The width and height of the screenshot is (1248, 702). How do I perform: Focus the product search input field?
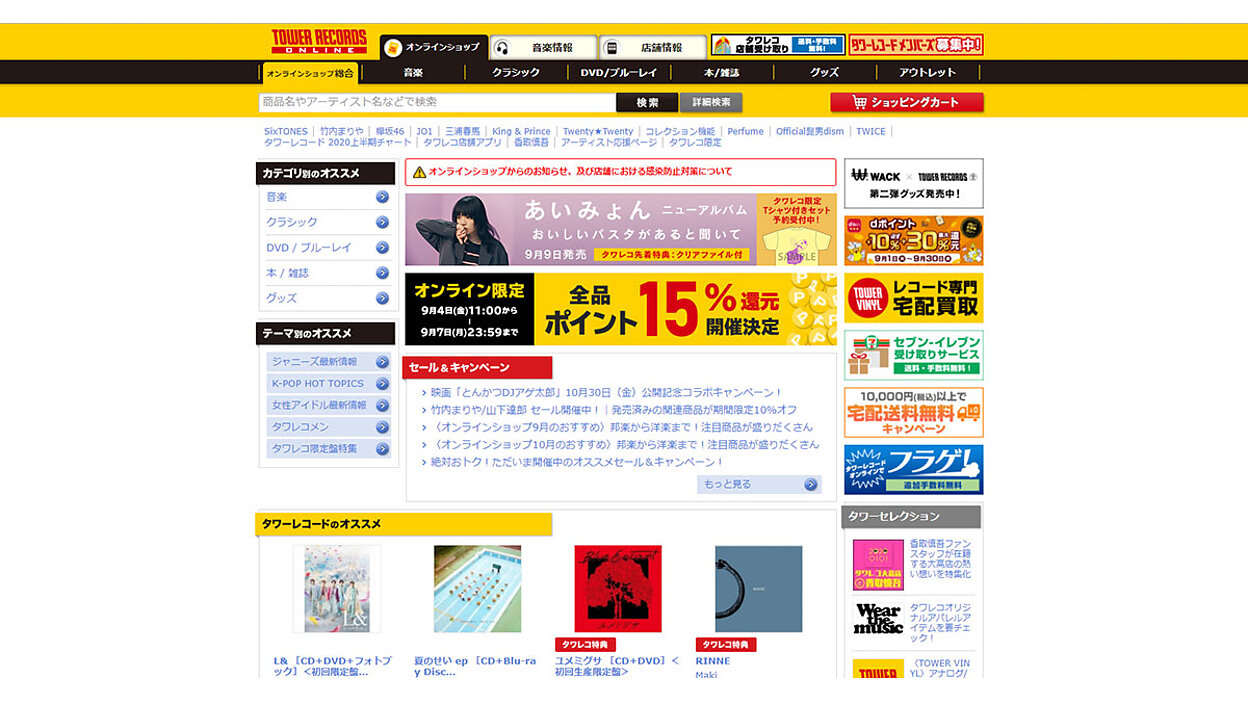click(x=436, y=102)
